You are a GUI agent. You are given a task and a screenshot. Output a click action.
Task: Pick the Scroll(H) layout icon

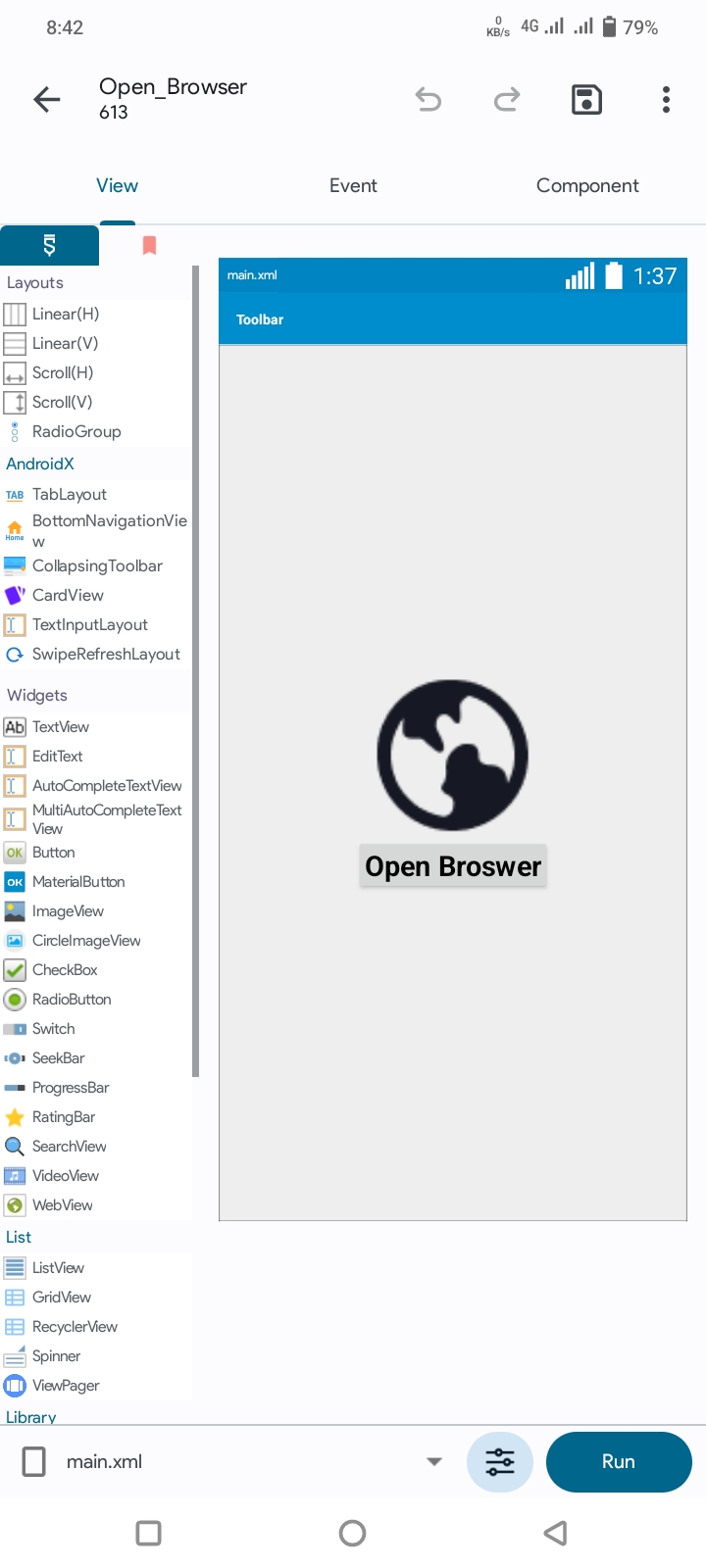(x=15, y=373)
